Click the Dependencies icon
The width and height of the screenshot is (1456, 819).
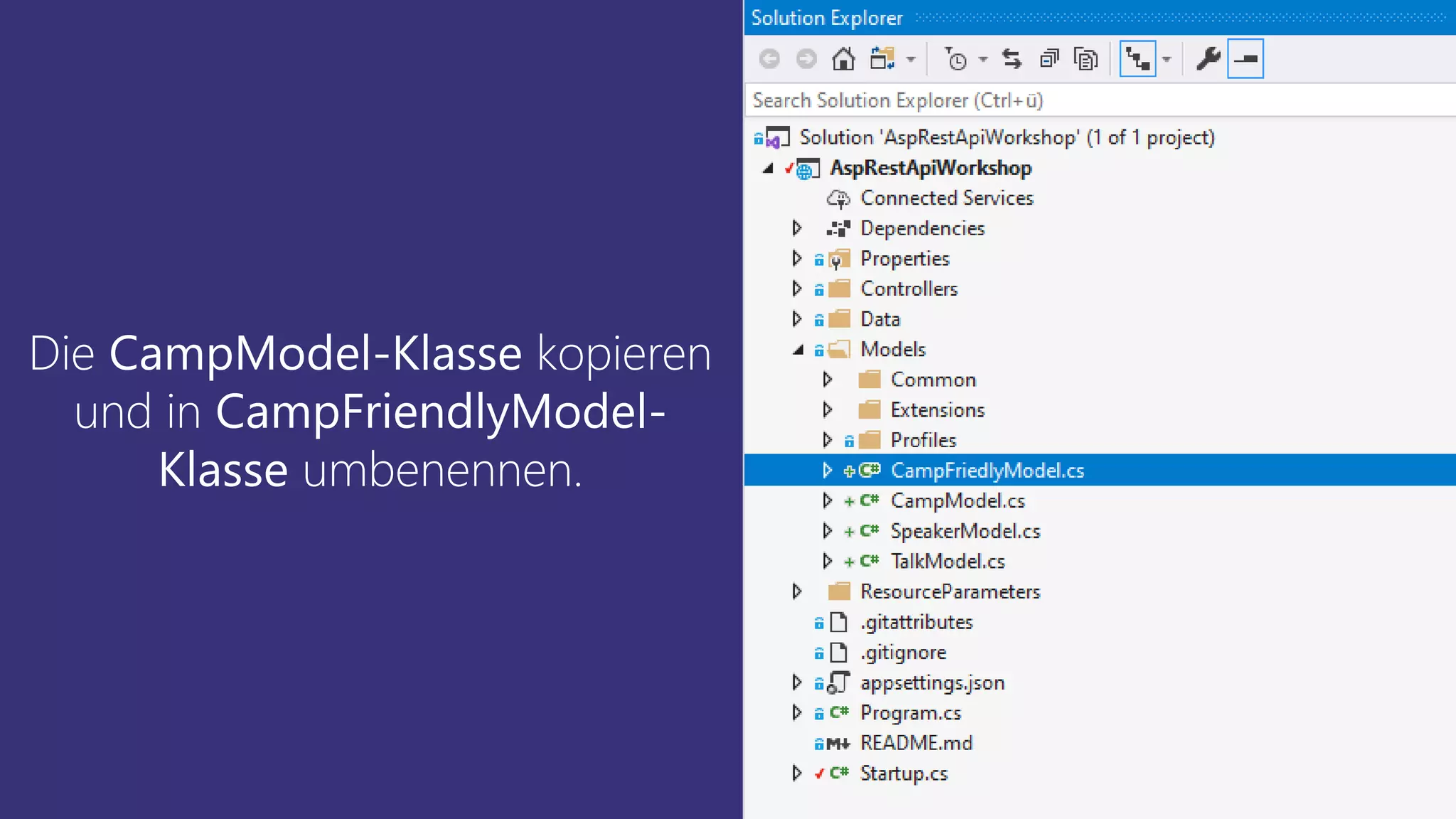click(x=839, y=229)
